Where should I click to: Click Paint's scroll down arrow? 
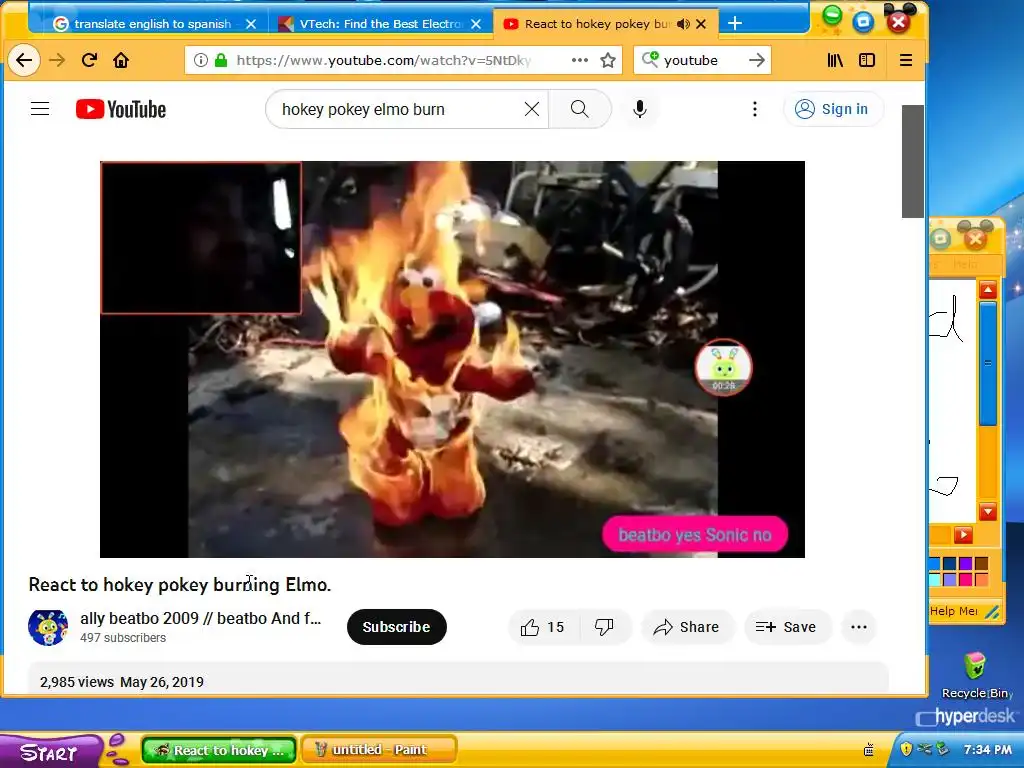(x=988, y=512)
